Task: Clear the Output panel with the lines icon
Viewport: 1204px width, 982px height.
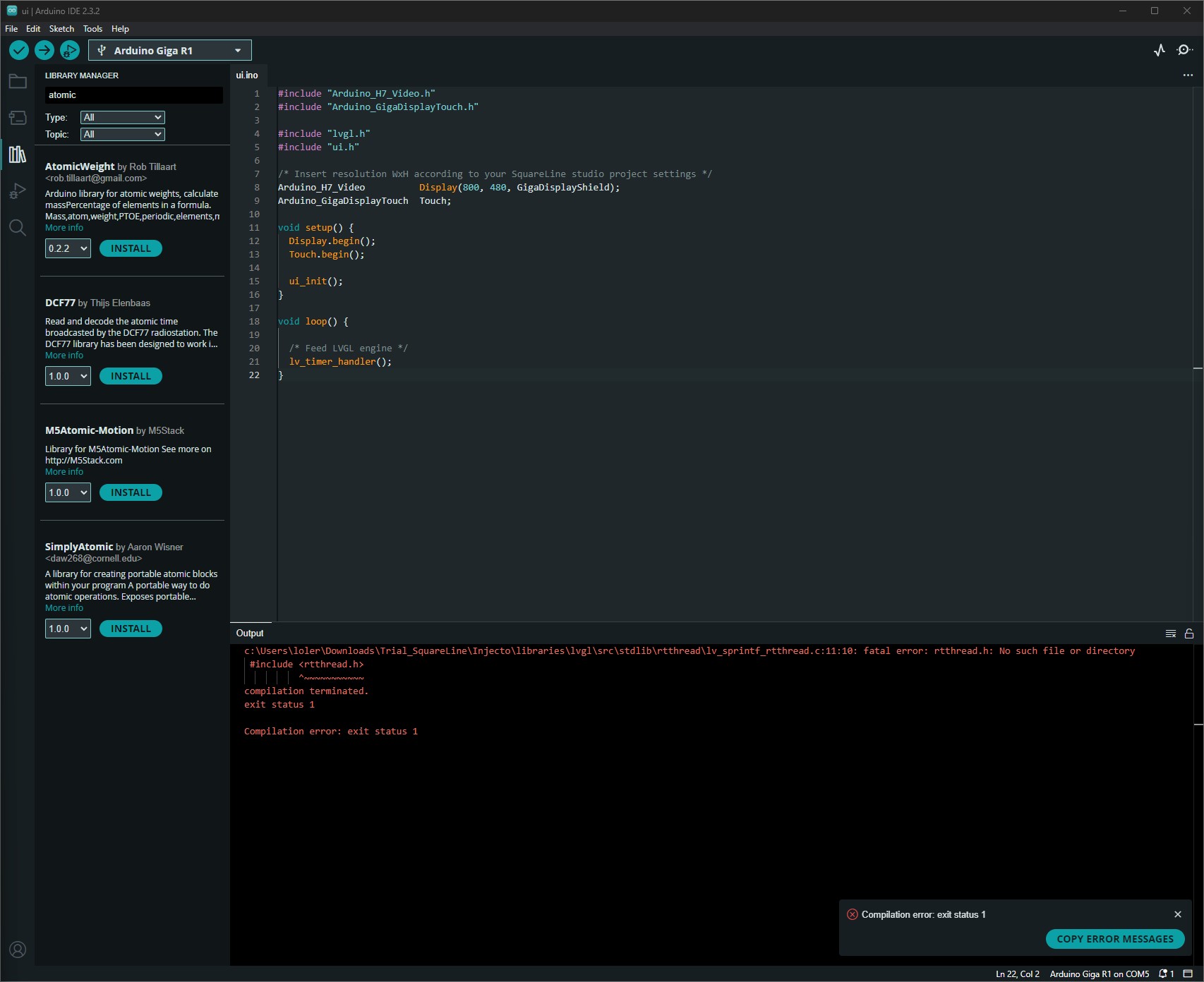Action: (x=1171, y=634)
